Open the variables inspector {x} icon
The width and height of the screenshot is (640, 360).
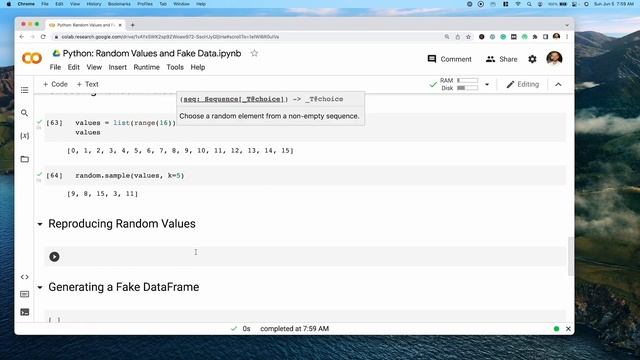pyautogui.click(x=24, y=136)
